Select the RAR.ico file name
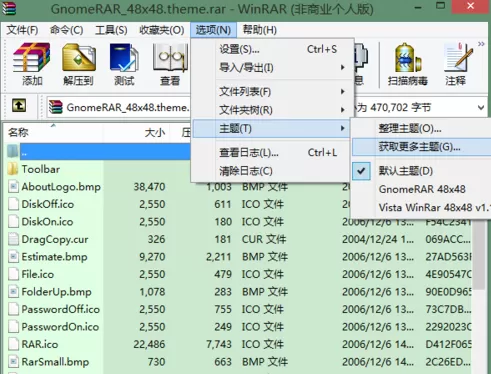Screen dimensions: 491x374 40,344
